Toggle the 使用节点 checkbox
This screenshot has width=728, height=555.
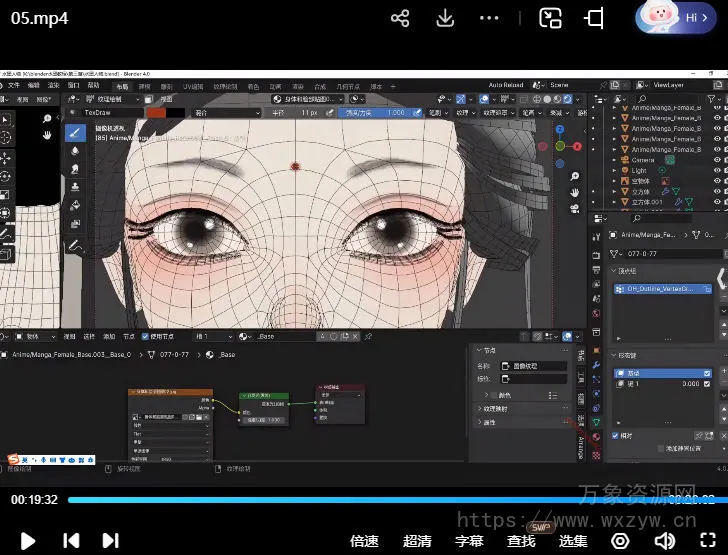coord(146,337)
